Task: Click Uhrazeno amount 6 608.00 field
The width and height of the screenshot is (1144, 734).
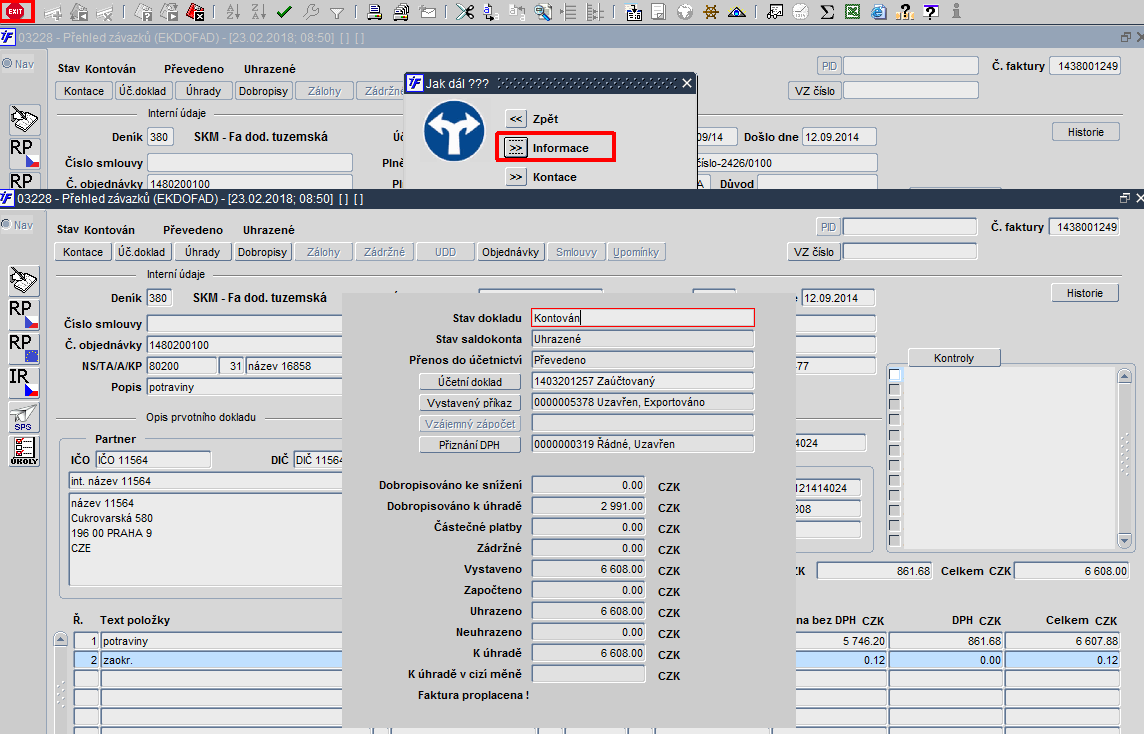Action: click(x=588, y=611)
